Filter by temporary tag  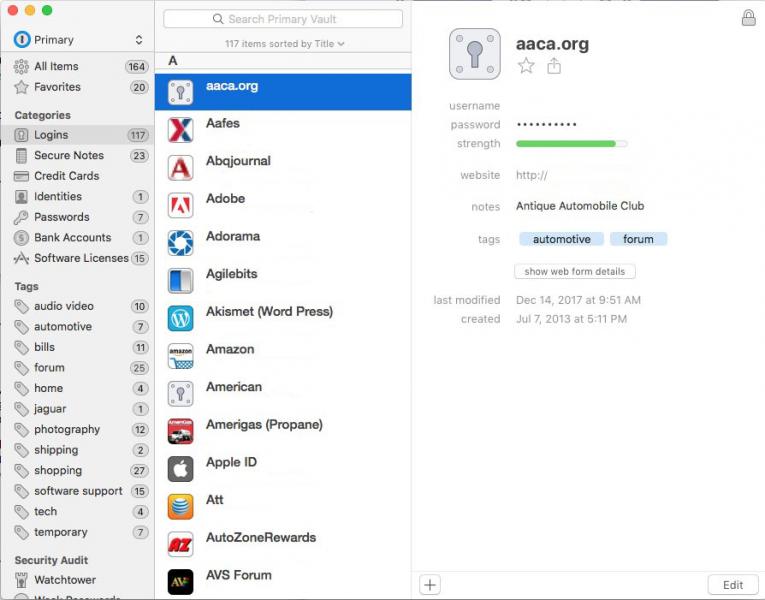tap(78, 532)
